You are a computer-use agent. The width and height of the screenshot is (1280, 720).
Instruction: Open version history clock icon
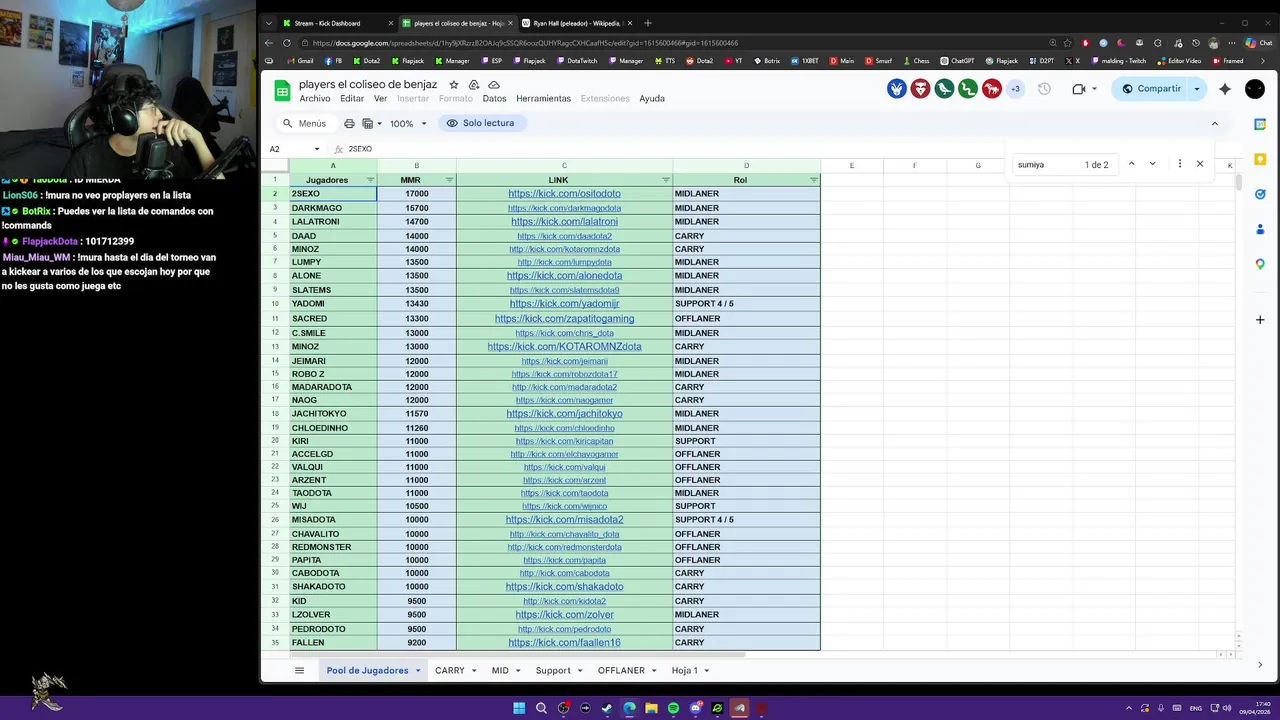pyautogui.click(x=1044, y=89)
